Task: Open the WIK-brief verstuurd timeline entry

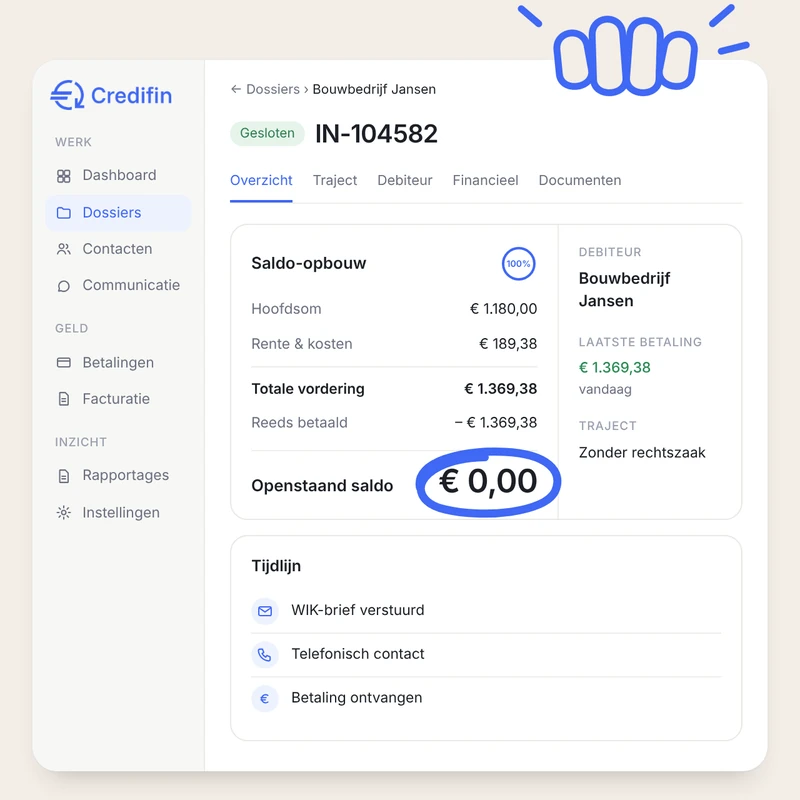Action: click(486, 611)
